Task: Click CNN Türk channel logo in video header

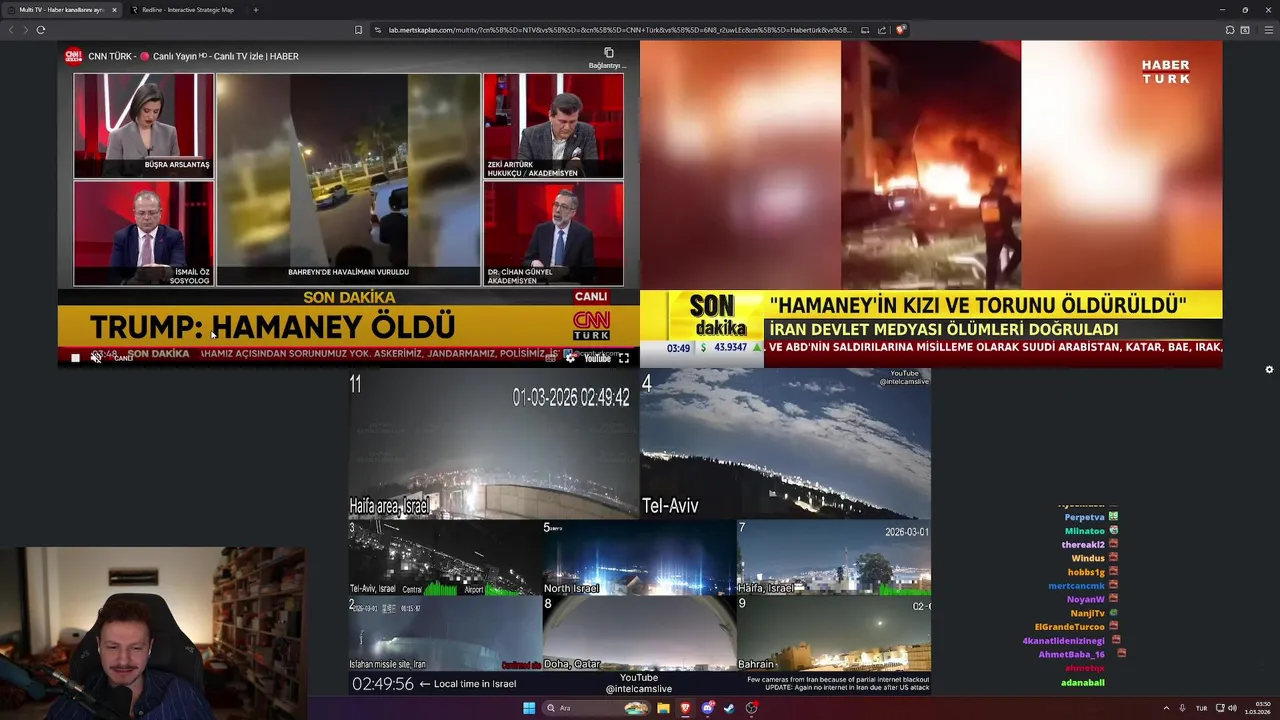Action: (73, 56)
